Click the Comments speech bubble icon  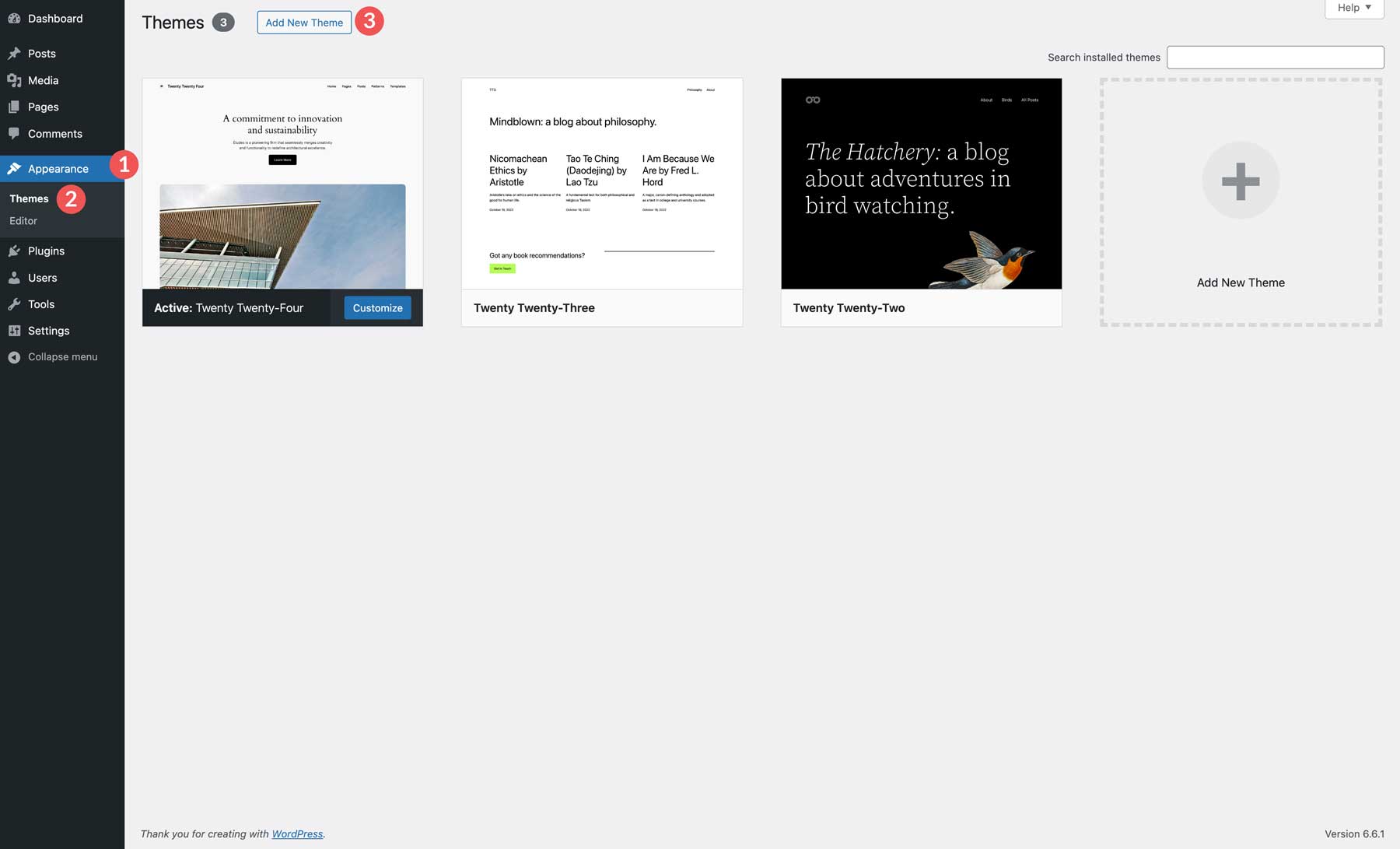point(14,133)
